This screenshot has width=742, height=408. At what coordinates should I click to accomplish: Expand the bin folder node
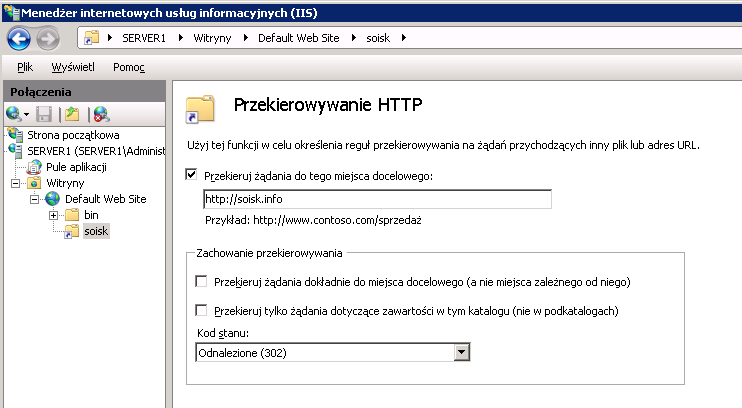[53, 215]
